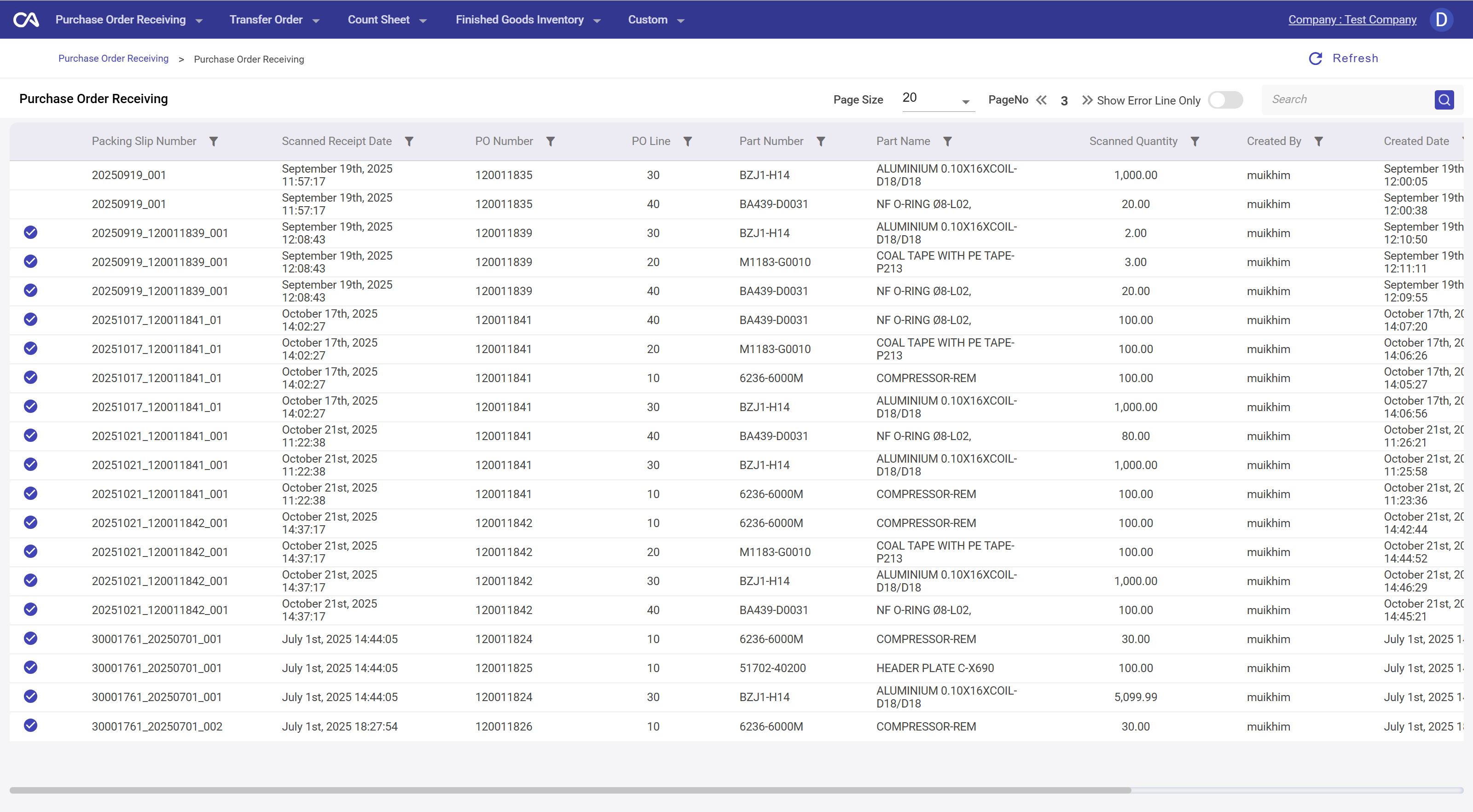Click check icon for 20251021_120011841_001 line 10
Screen dimensions: 1473x812
[31, 493]
